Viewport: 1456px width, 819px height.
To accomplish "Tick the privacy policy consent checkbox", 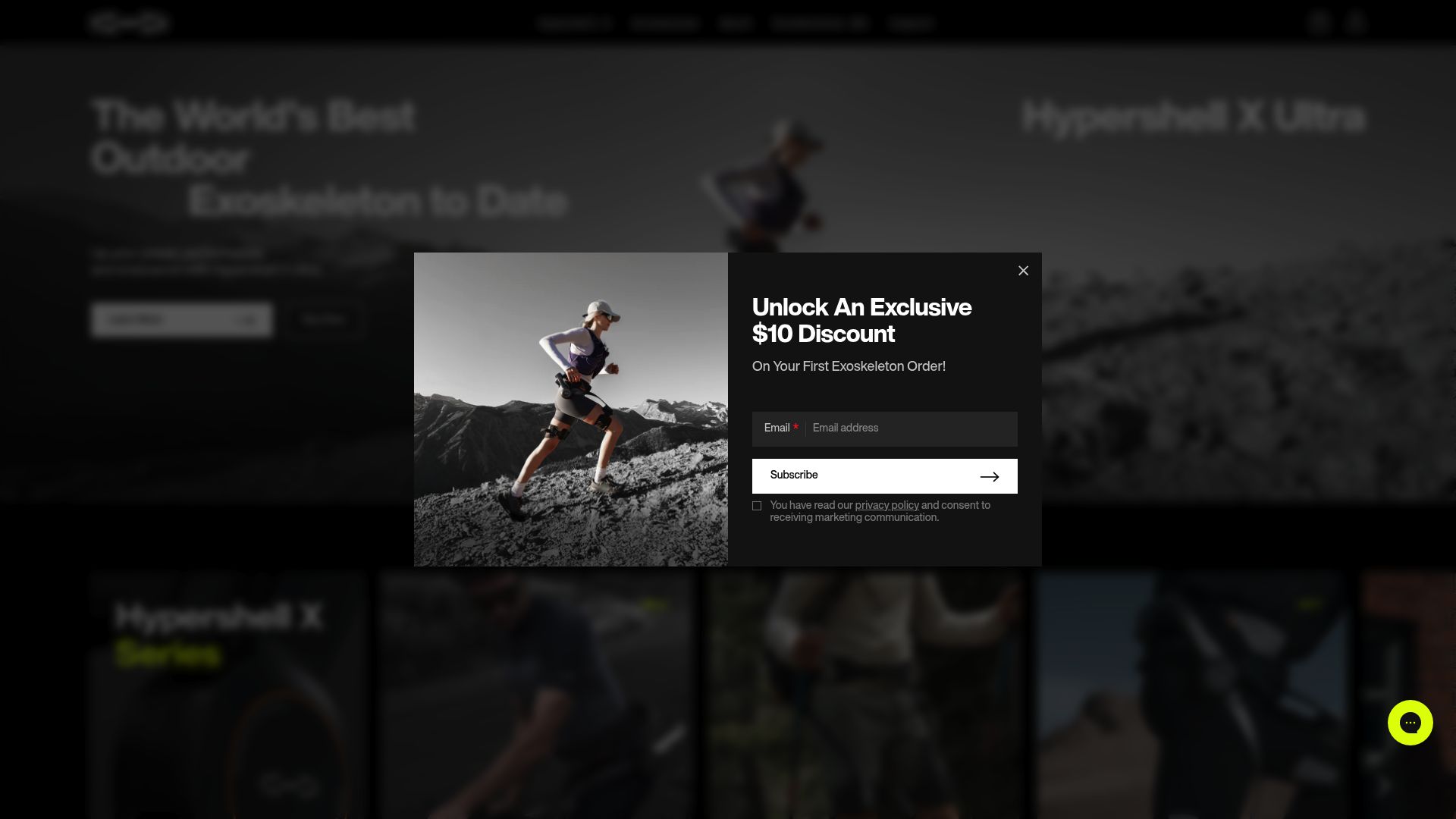I will tap(757, 506).
